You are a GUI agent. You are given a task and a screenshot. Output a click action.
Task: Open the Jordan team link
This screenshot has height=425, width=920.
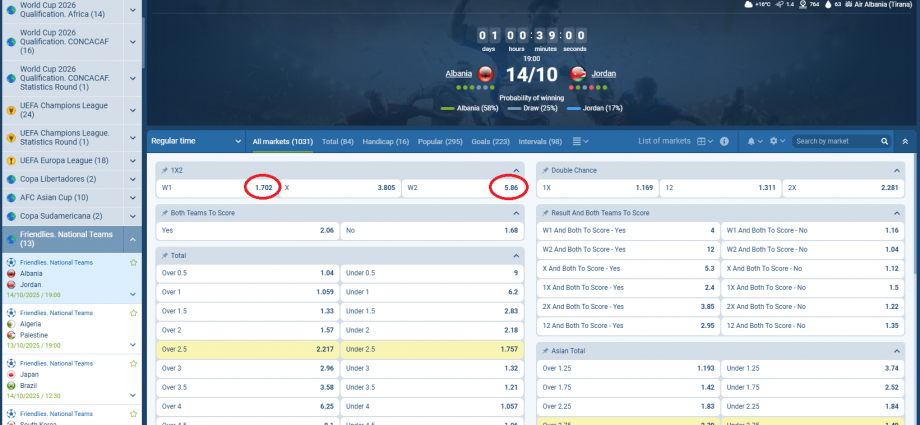click(604, 74)
